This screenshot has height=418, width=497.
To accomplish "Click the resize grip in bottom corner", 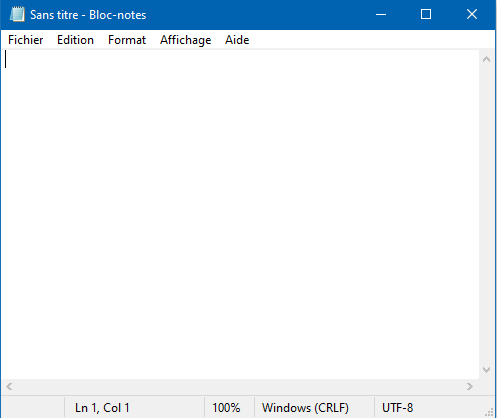I will [x=489, y=412].
